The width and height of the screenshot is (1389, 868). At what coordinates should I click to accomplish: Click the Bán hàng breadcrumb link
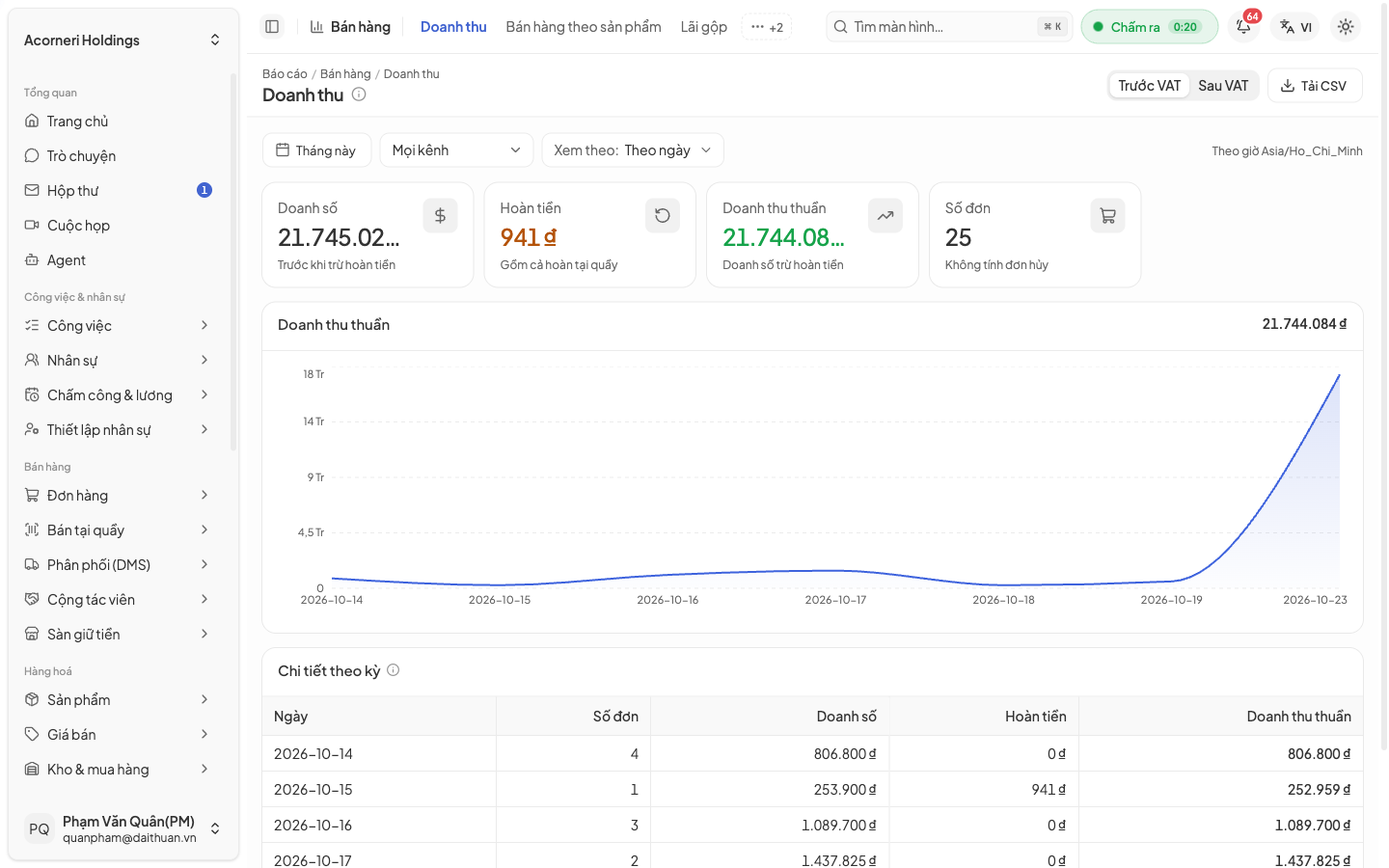[345, 74]
